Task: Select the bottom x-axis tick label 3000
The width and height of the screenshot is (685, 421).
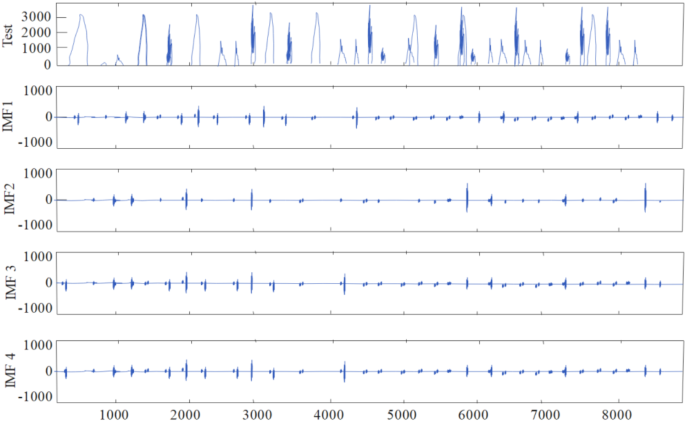Action: tap(258, 414)
